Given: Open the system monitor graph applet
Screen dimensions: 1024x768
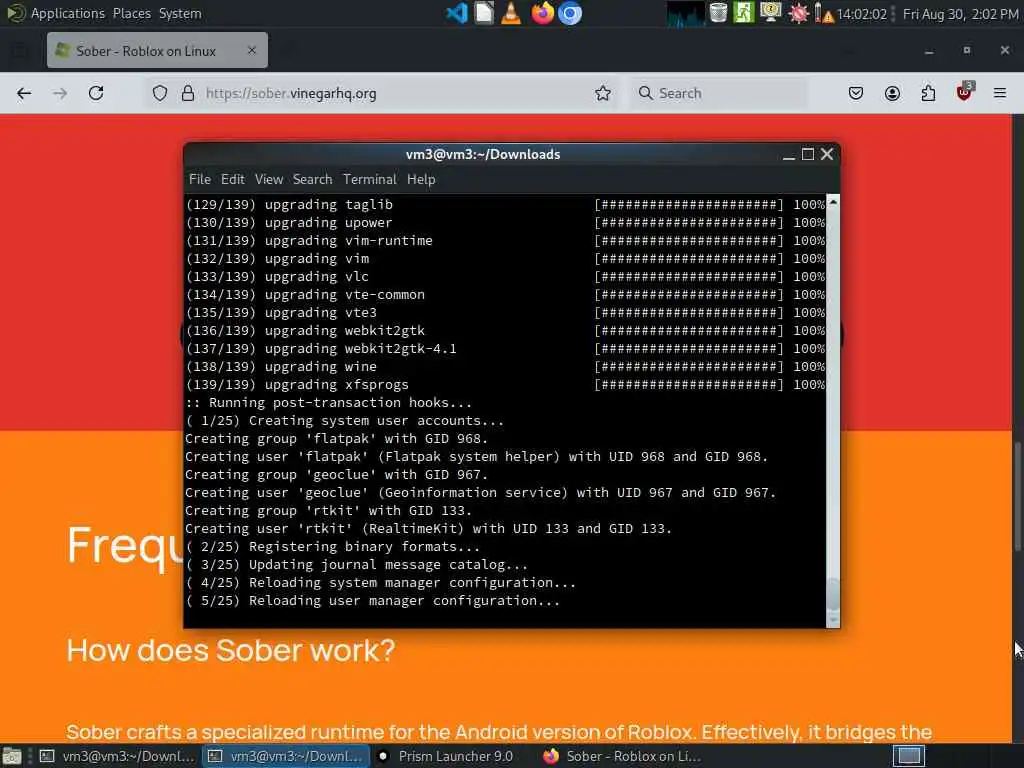Looking at the screenshot, I should (x=686, y=13).
